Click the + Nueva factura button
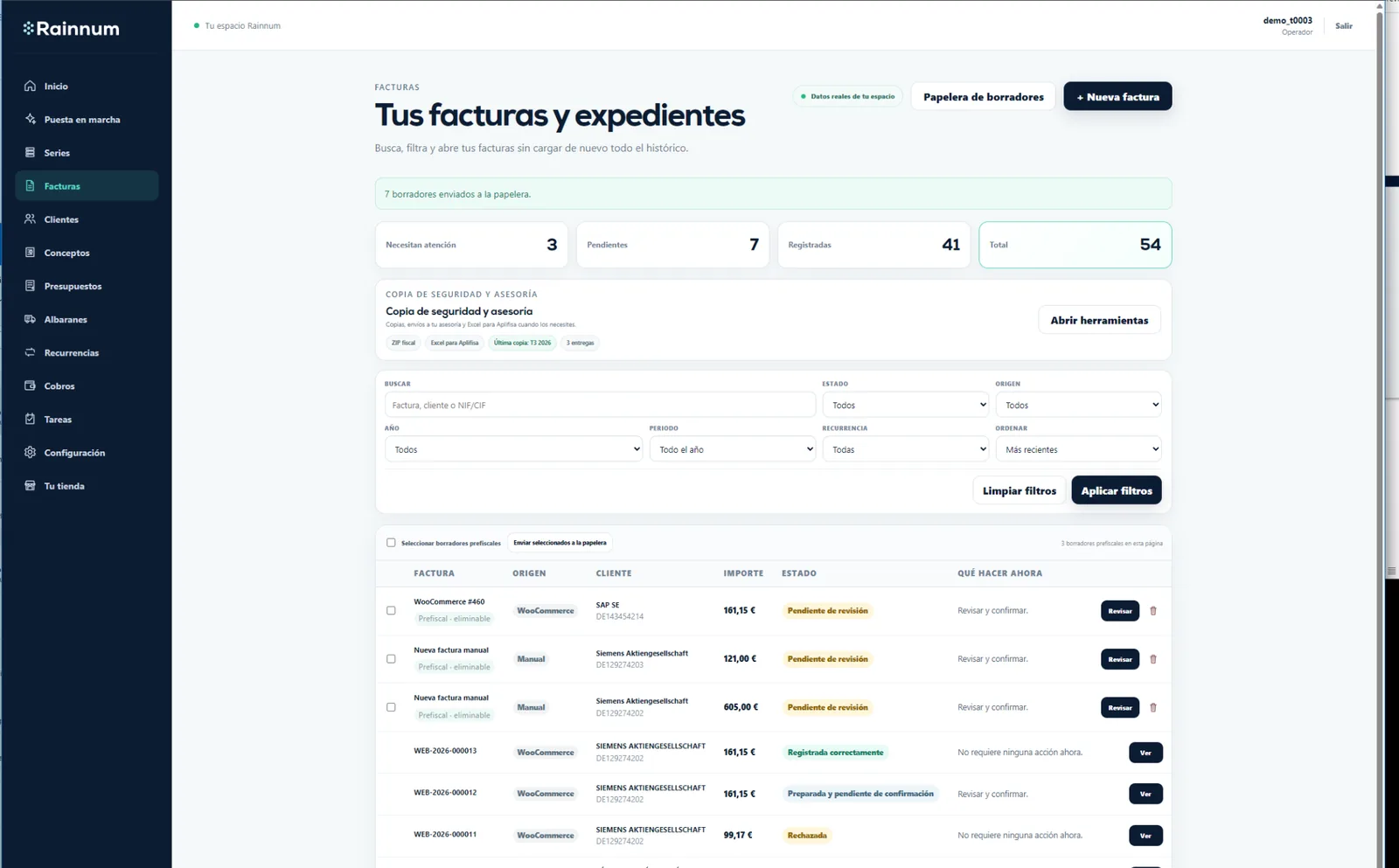Viewport: 1399px width, 868px height. click(x=1117, y=96)
